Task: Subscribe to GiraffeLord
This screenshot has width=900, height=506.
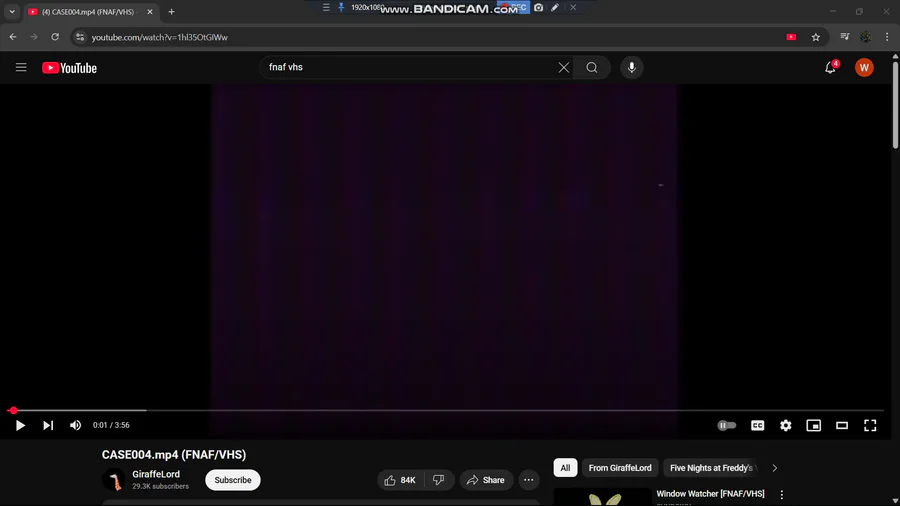Action: click(232, 480)
